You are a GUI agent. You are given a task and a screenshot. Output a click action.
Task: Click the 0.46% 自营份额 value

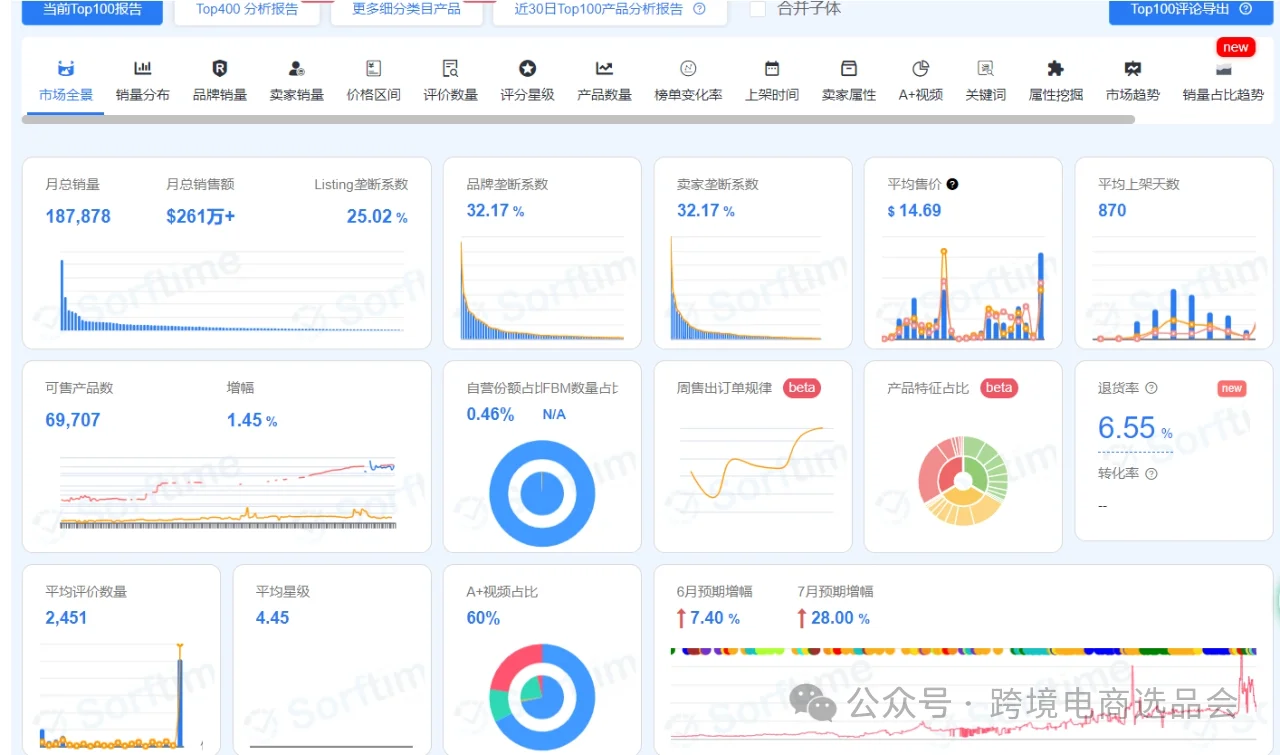[490, 414]
